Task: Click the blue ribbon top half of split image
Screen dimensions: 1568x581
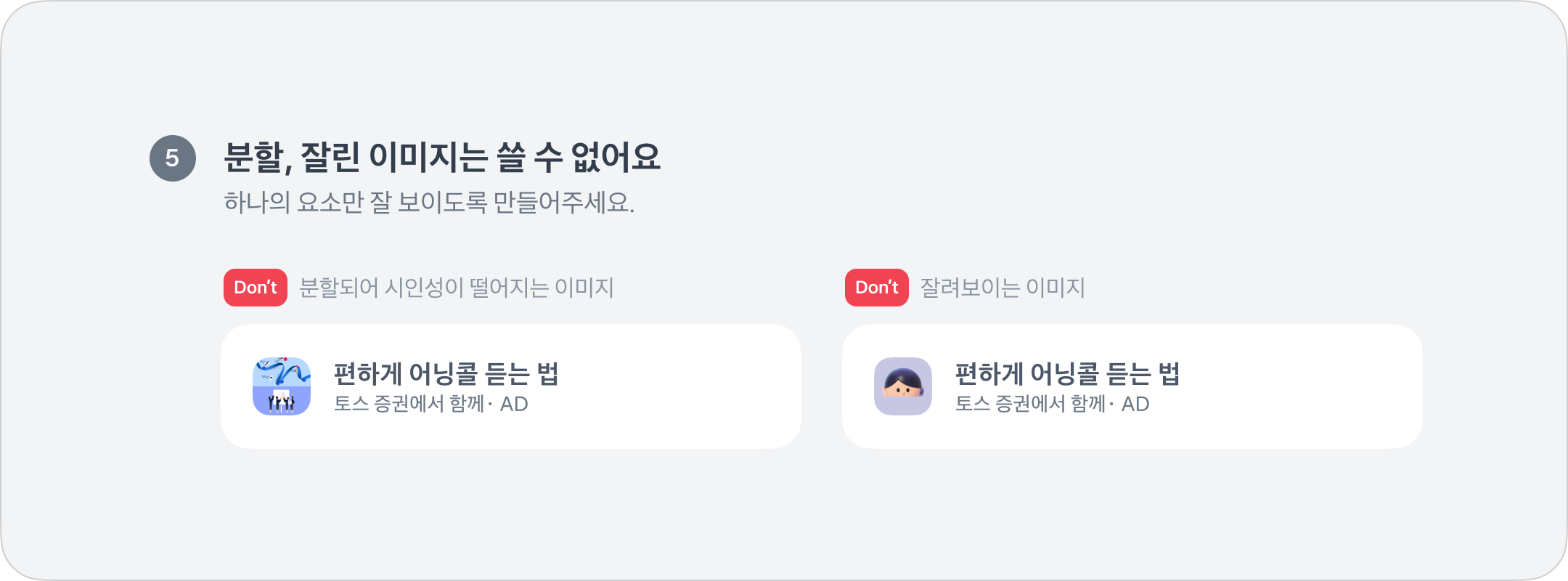Action: click(282, 372)
